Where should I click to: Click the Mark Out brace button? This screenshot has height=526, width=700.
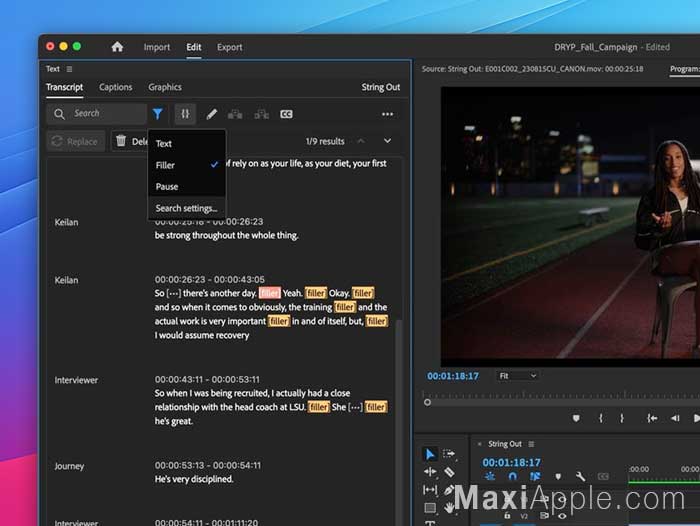click(621, 418)
